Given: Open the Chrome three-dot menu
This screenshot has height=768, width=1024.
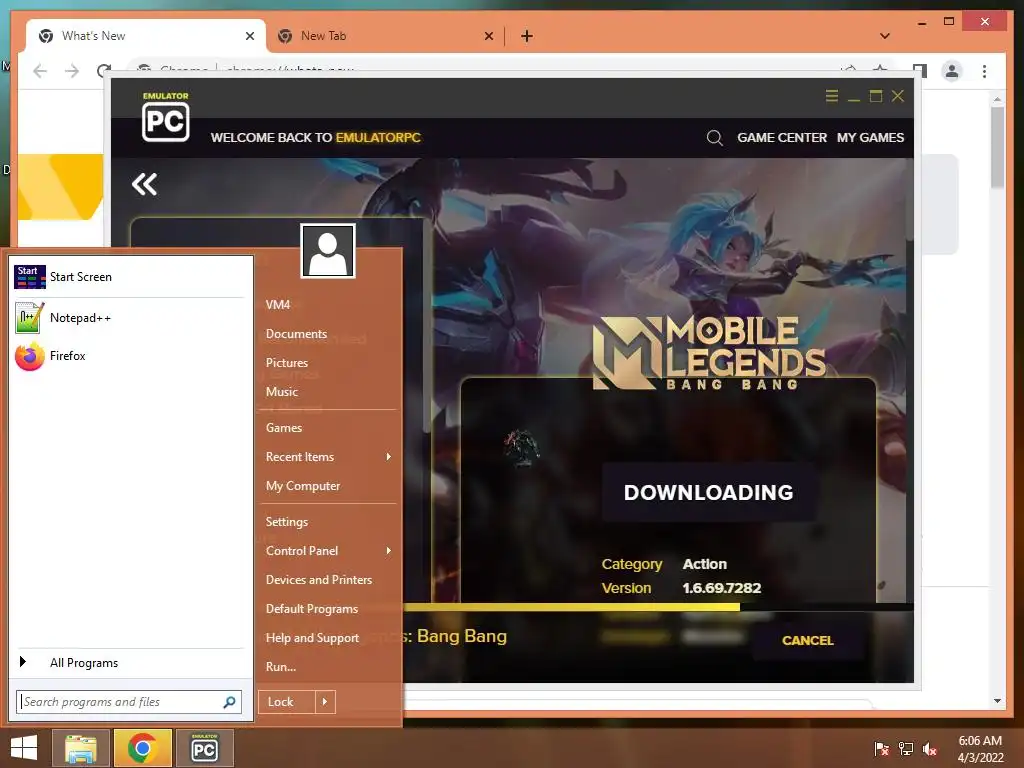Looking at the screenshot, I should pyautogui.click(x=984, y=71).
